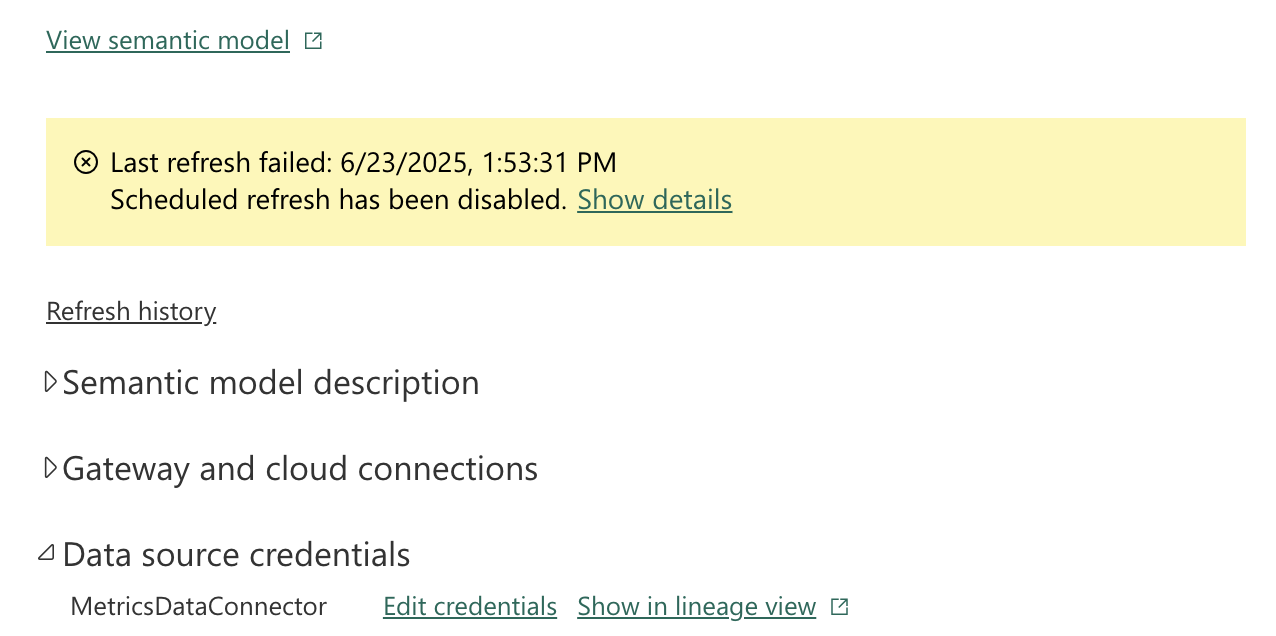Open the View semantic model link
The width and height of the screenshot is (1276, 636).
click(x=168, y=41)
